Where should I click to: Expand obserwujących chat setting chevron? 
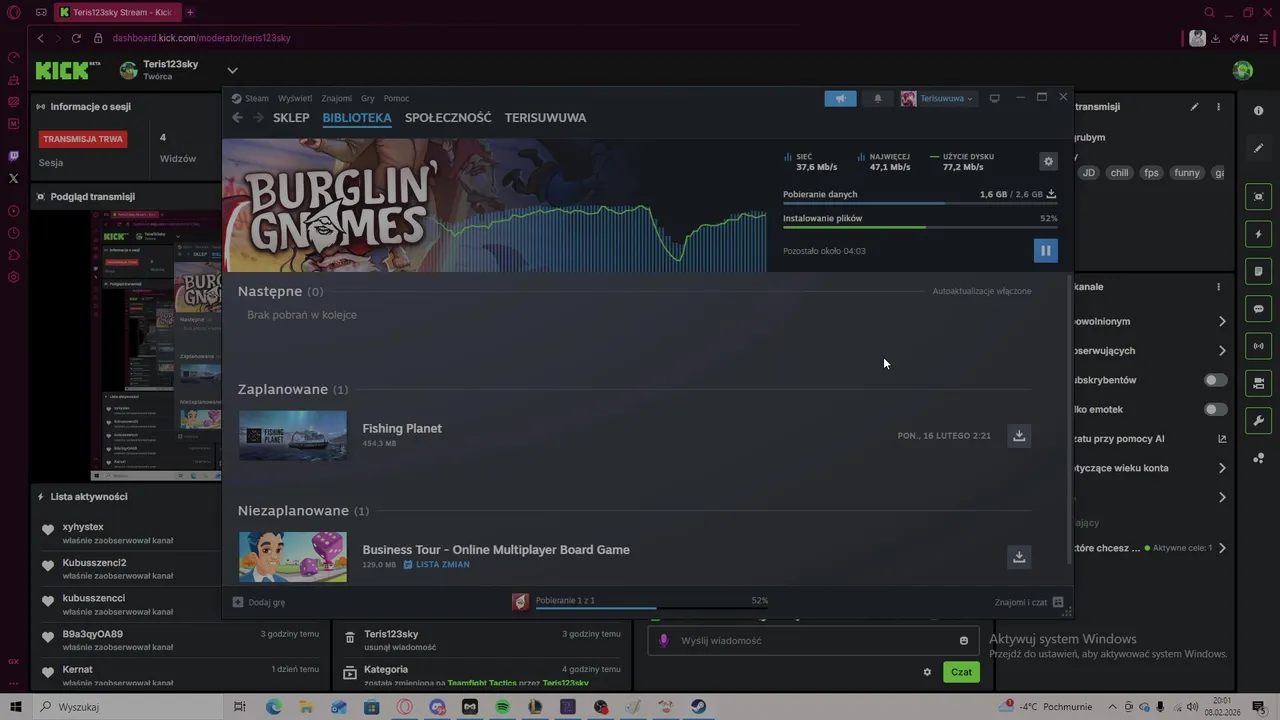point(1222,351)
